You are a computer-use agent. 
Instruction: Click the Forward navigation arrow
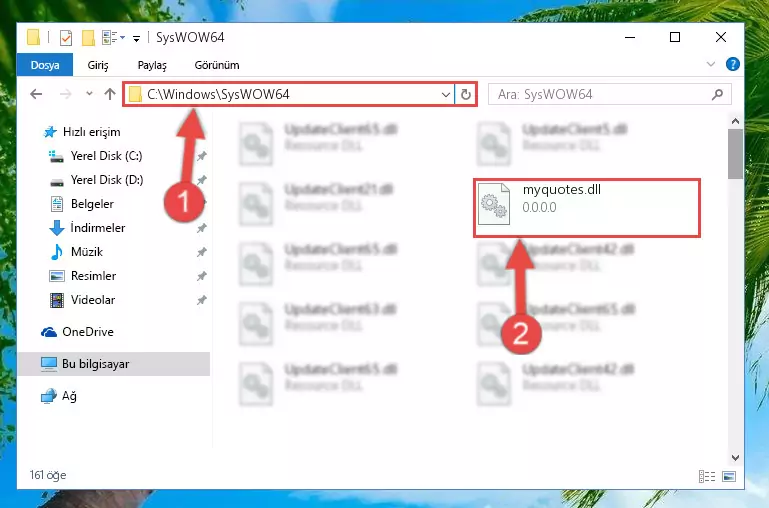tap(65, 94)
